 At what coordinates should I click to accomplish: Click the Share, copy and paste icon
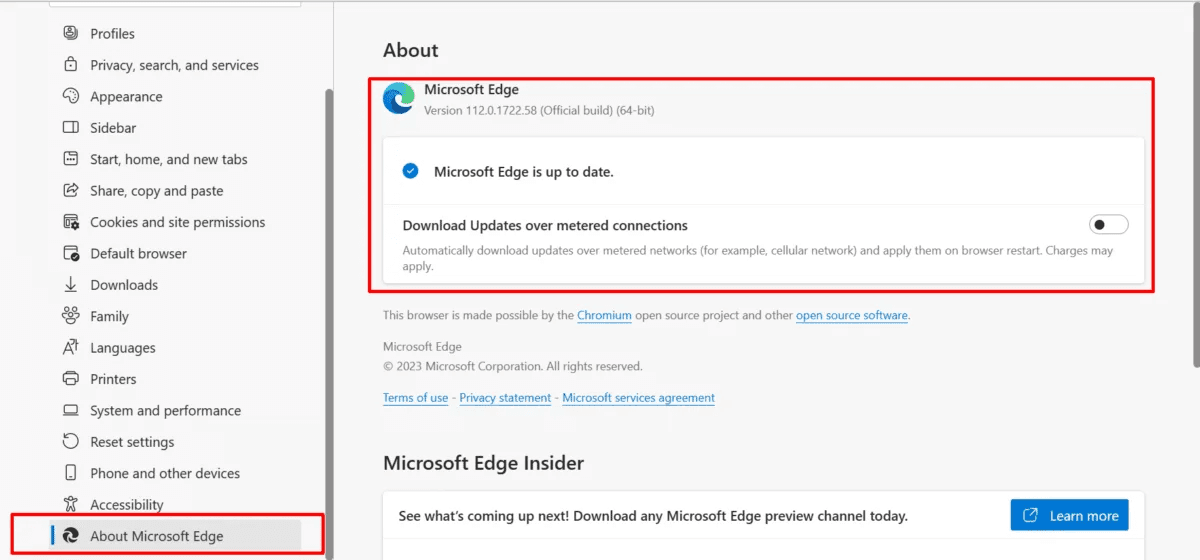click(70, 190)
